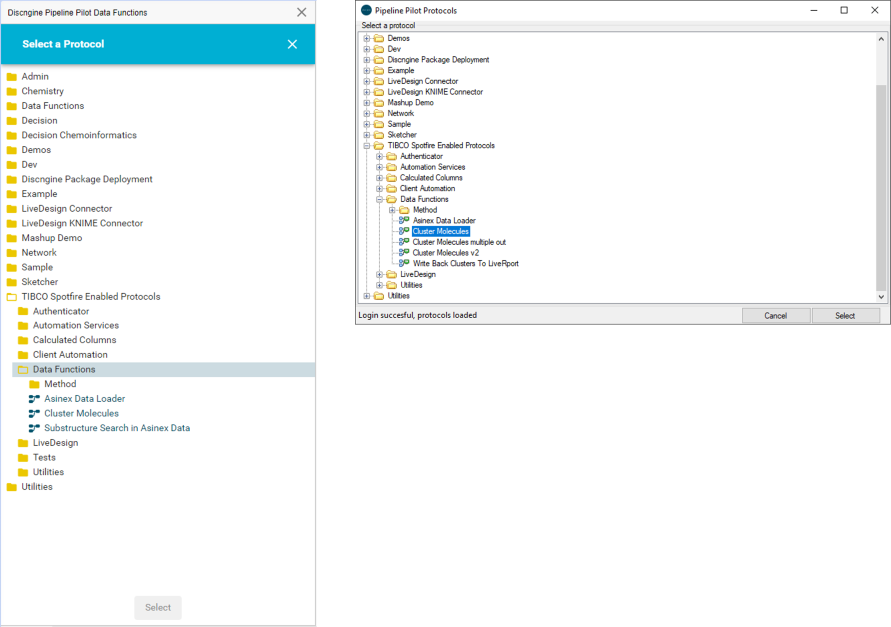Viewport: 891px width, 627px height.
Task: Click the Select button in Pipeline Pilot Protocols window
Action: point(846,315)
